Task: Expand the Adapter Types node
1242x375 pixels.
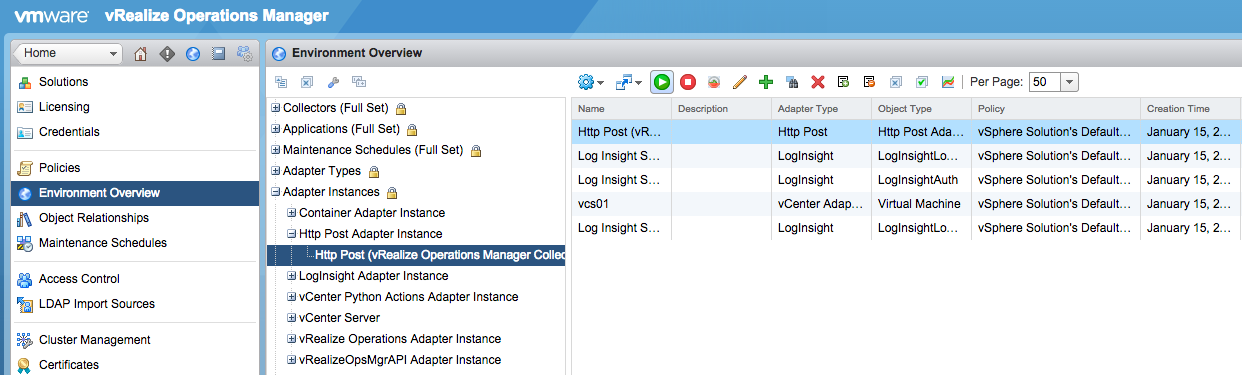Action: (276, 171)
